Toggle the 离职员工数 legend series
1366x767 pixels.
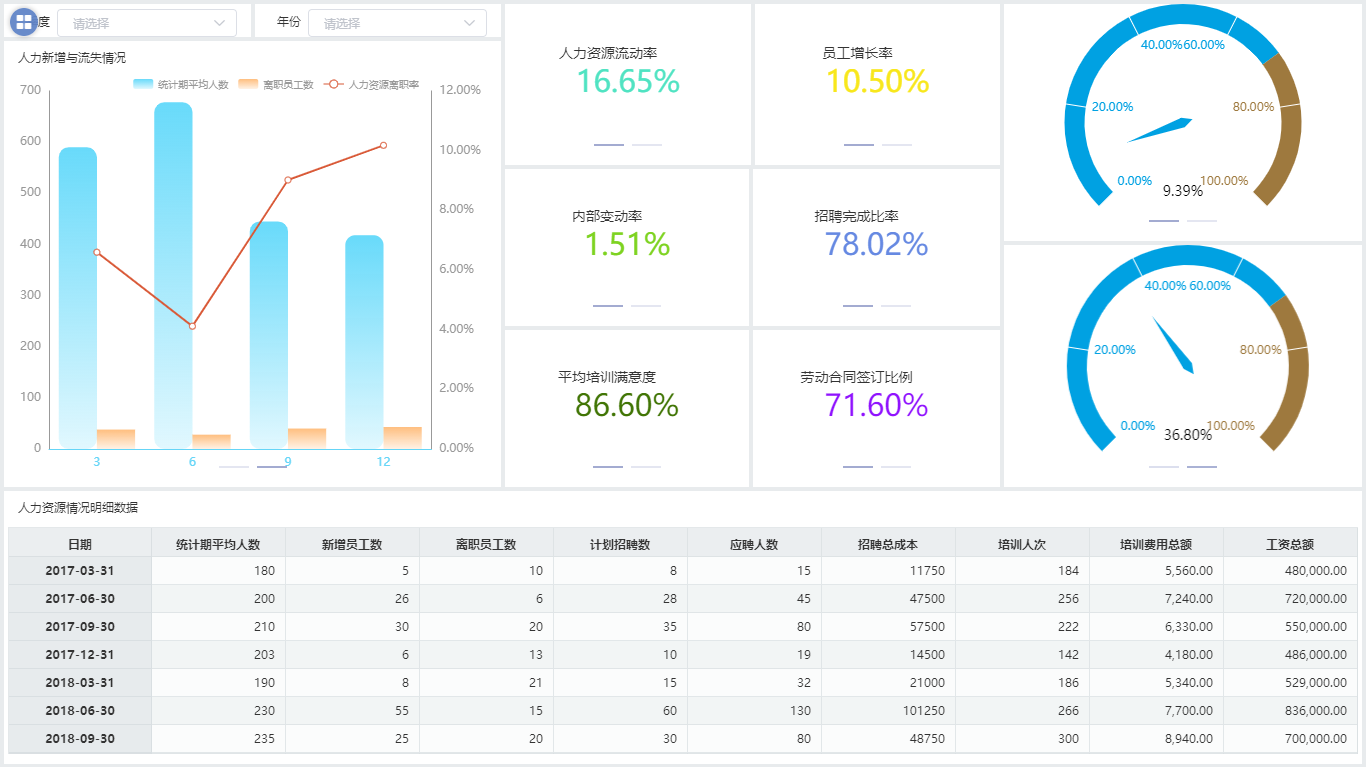click(x=276, y=85)
